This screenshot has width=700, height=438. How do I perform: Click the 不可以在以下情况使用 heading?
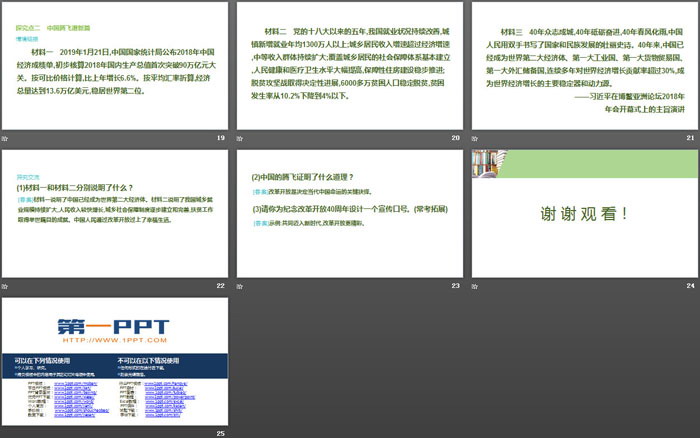(x=149, y=360)
